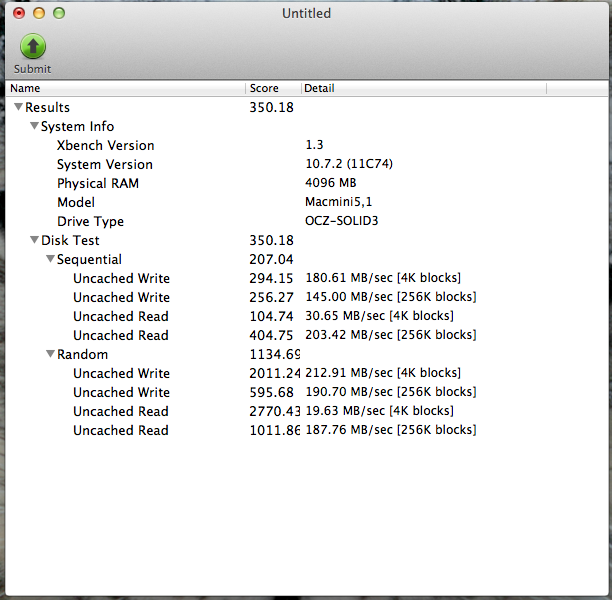The width and height of the screenshot is (612, 600).
Task: Click the score 104.74
Action: [271, 316]
